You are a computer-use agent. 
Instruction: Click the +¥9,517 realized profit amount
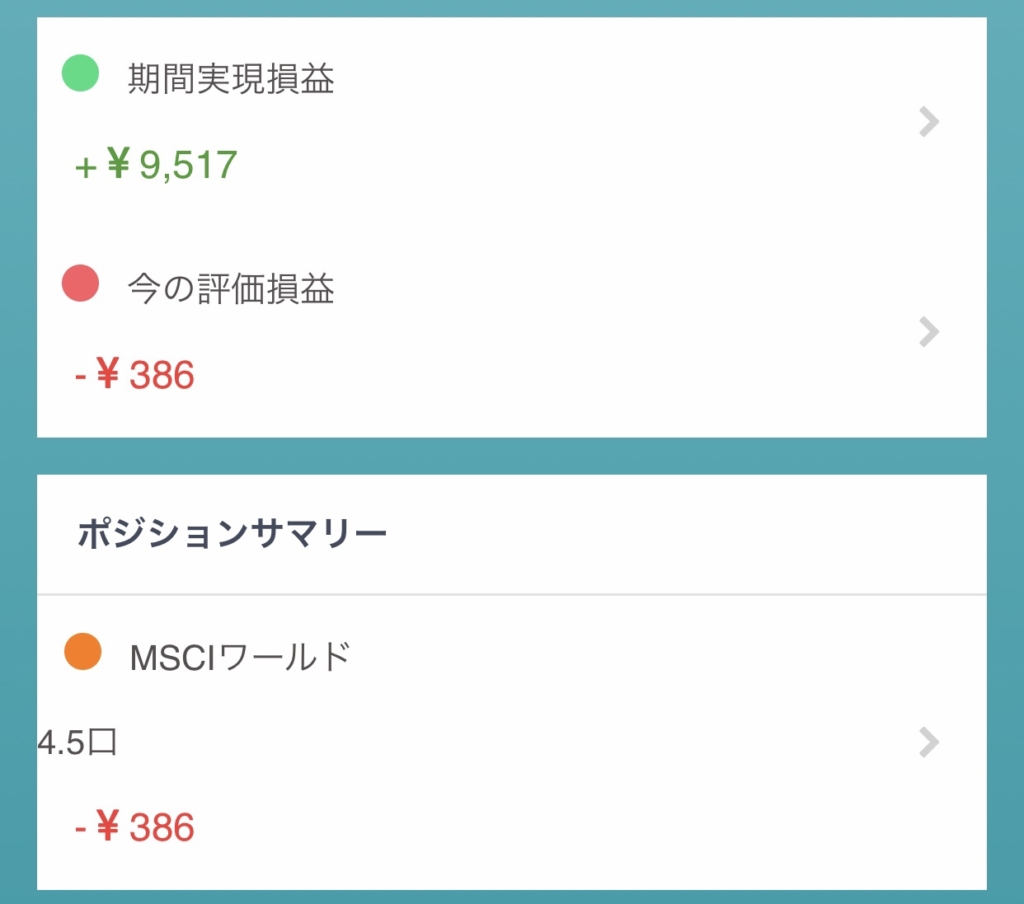(x=155, y=164)
